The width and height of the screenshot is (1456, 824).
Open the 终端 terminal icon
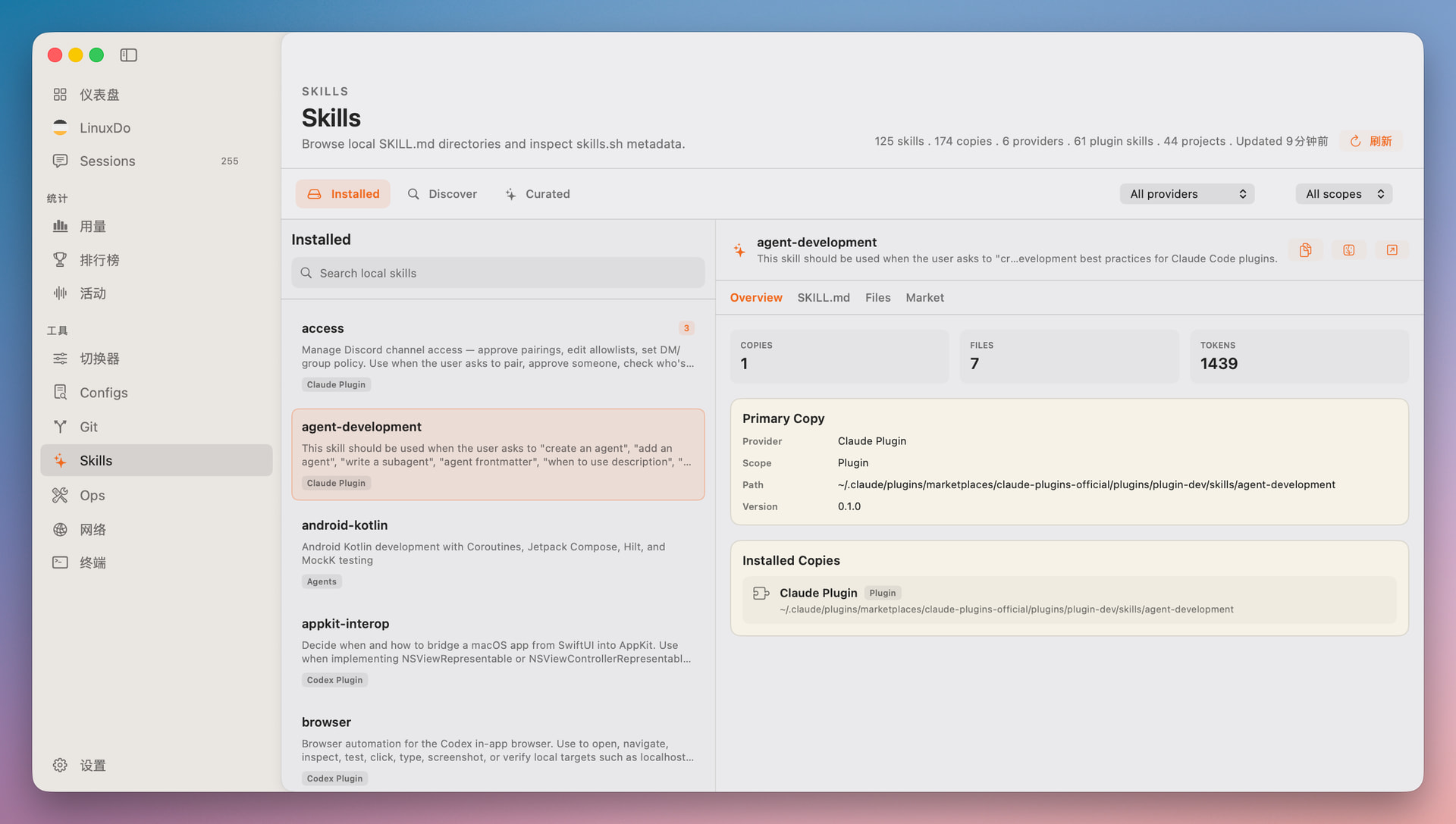[60, 562]
